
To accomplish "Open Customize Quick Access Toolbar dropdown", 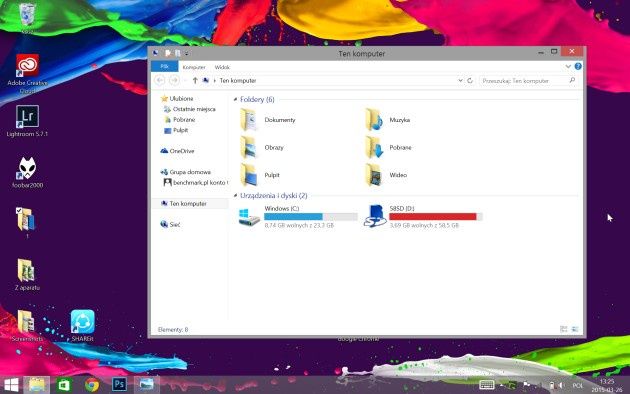I will tap(186, 53).
